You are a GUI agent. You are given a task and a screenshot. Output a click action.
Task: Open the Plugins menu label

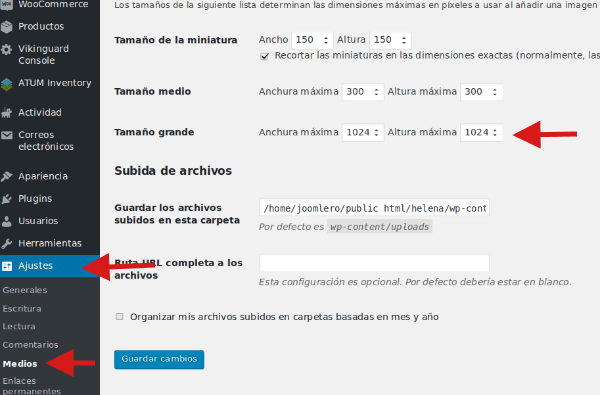(x=35, y=199)
